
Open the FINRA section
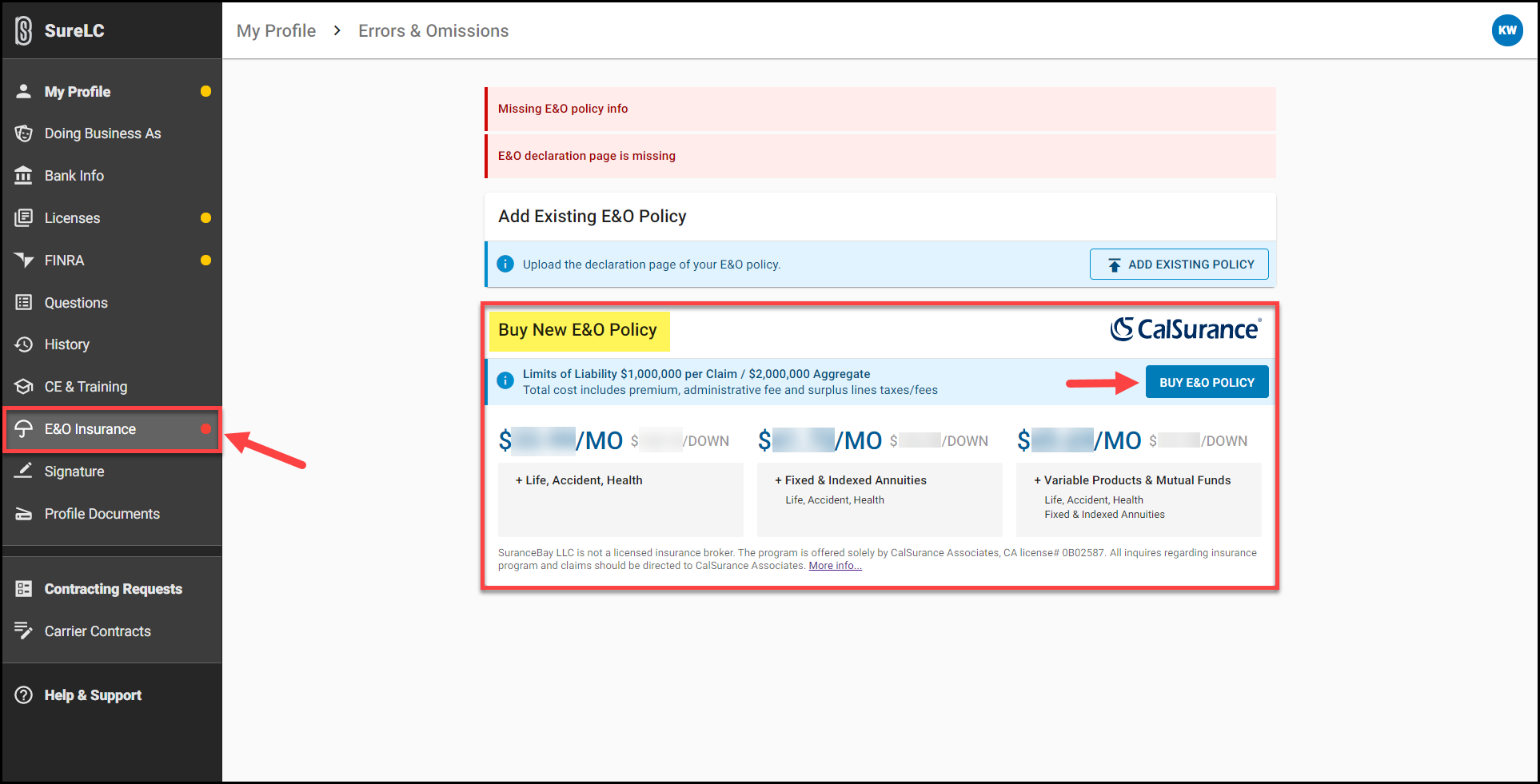click(x=112, y=260)
